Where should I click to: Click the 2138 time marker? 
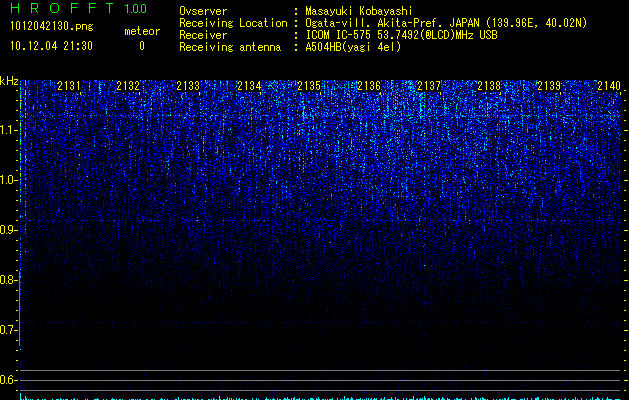[x=489, y=86]
